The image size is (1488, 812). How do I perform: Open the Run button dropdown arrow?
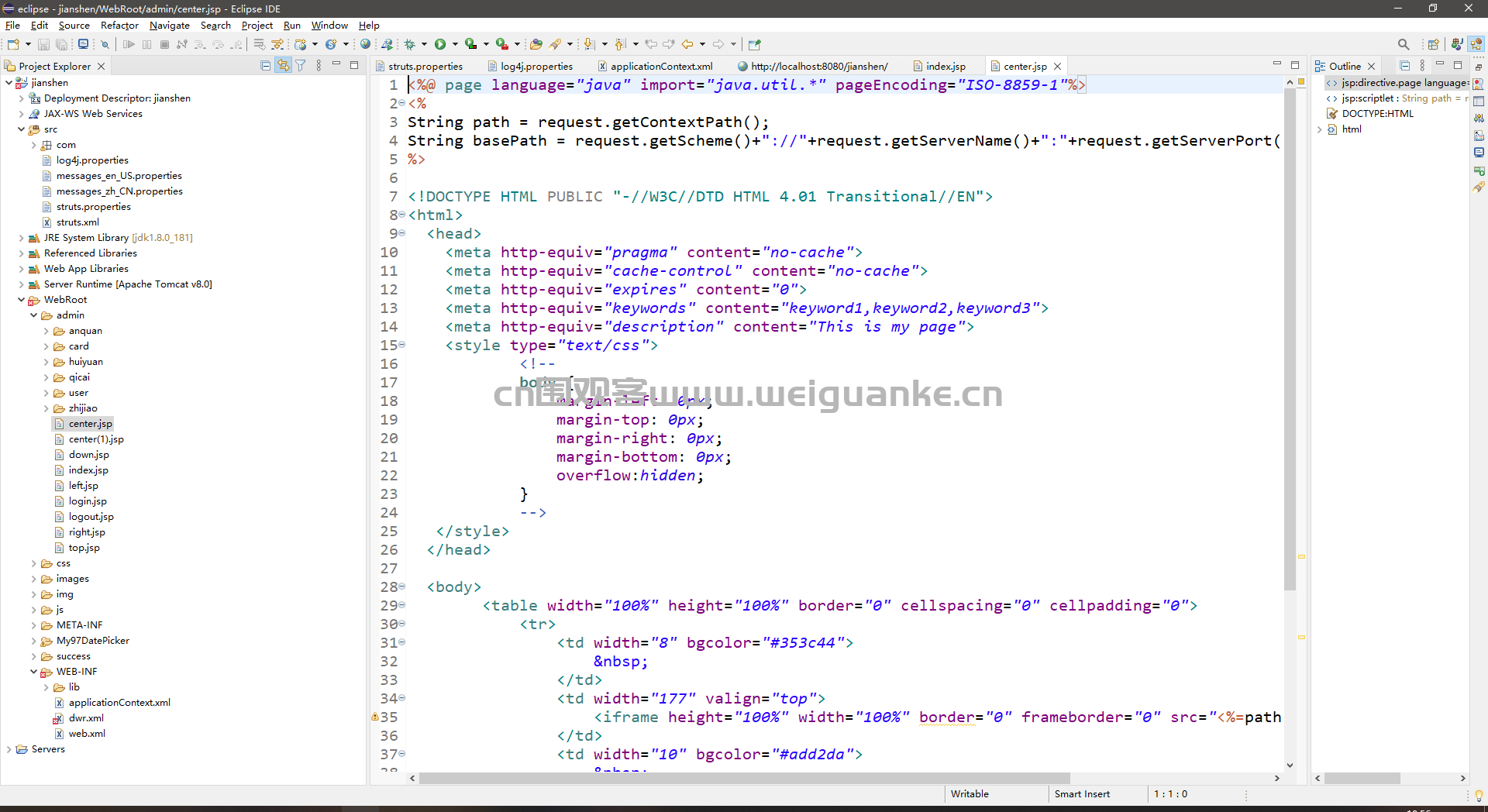pos(455,44)
